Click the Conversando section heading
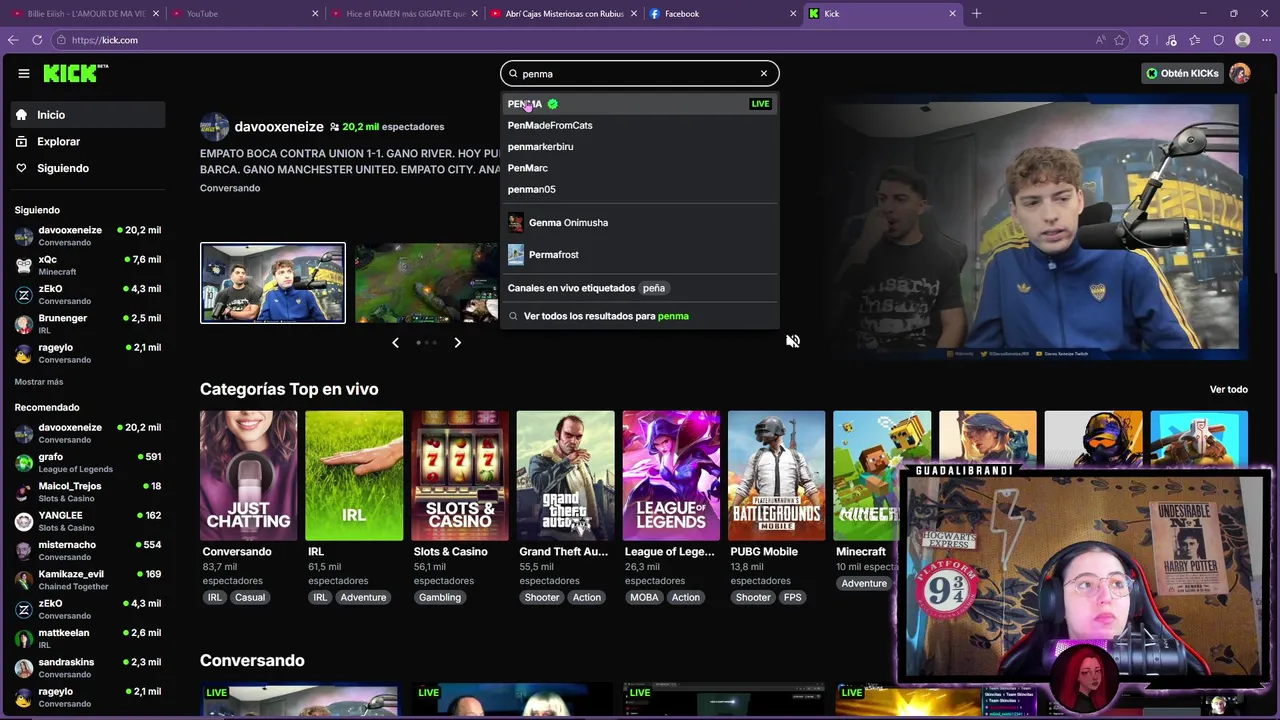Image resolution: width=1280 pixels, height=720 pixels. 252,661
